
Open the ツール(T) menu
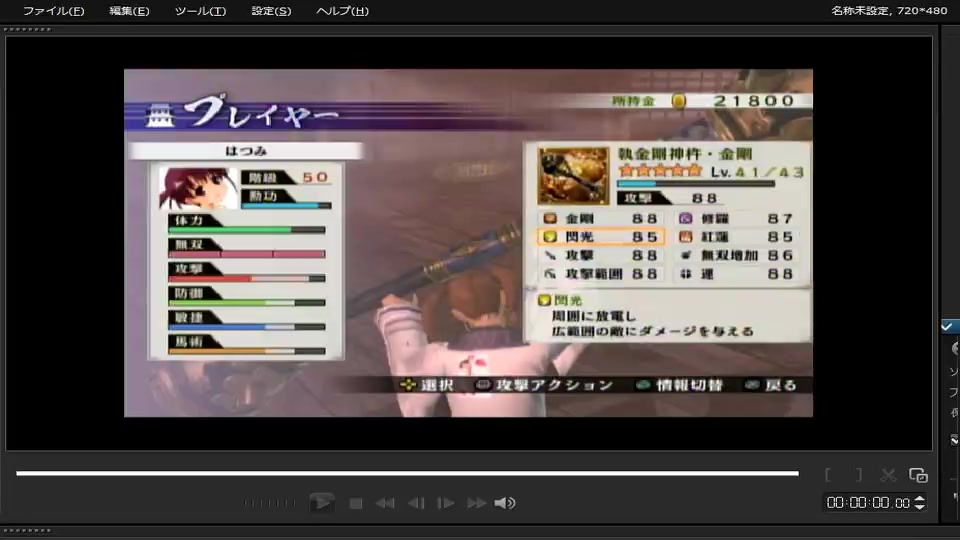point(200,11)
